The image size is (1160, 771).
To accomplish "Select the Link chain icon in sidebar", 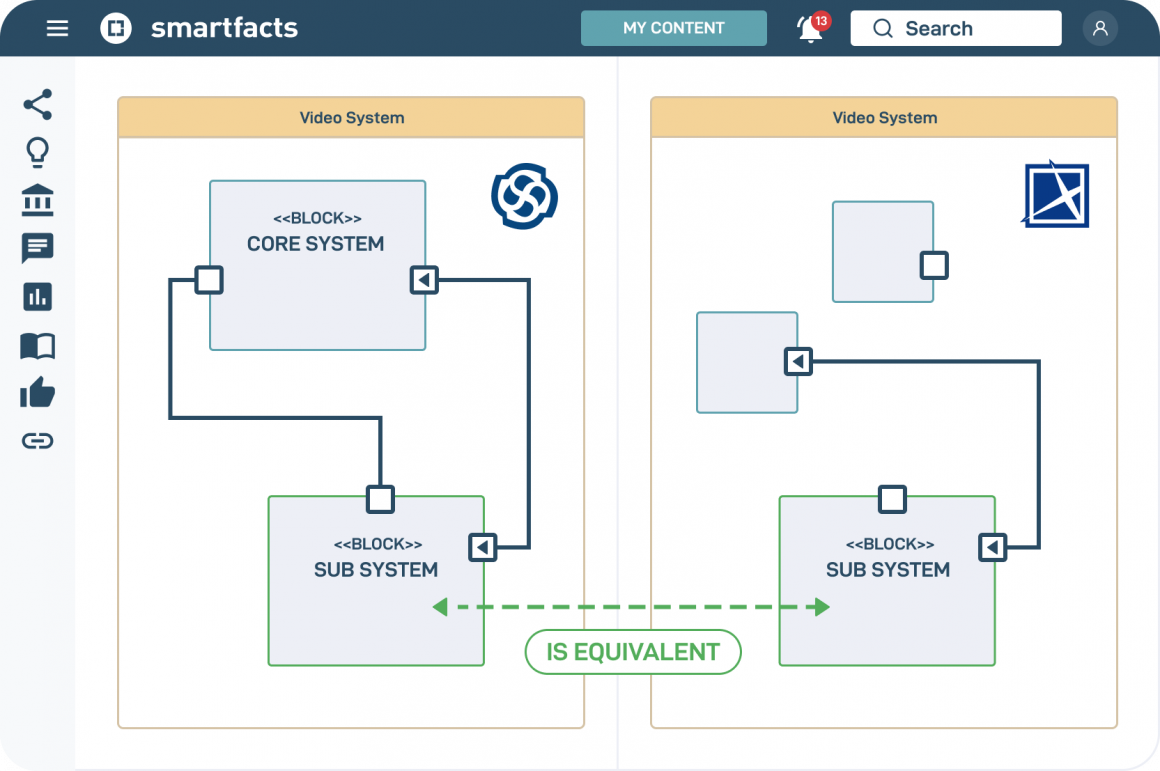I will click(x=37, y=440).
